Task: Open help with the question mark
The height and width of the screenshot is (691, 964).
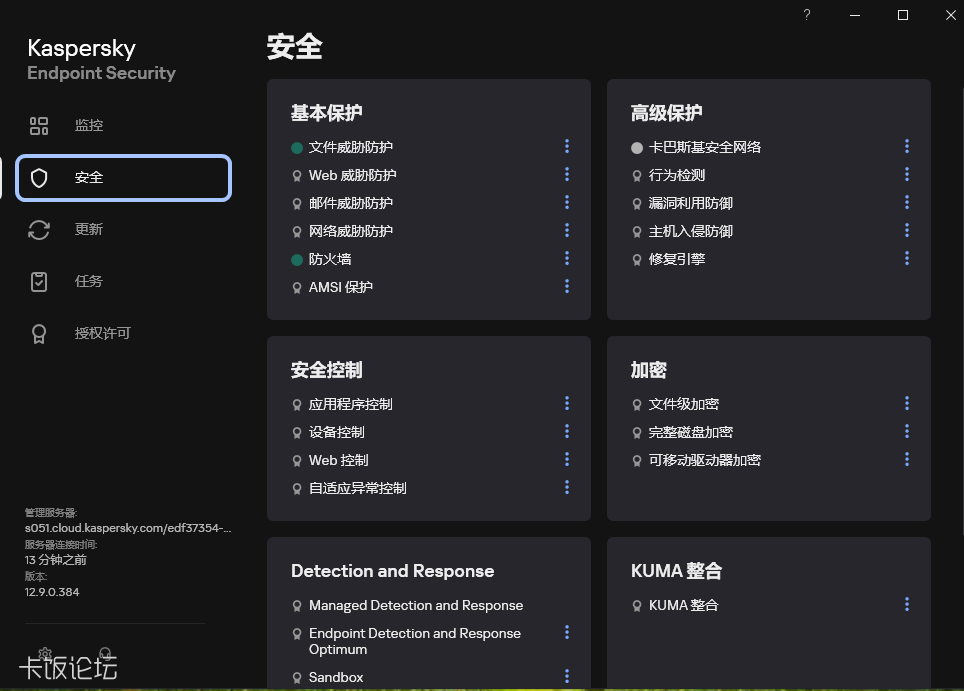Action: coord(807,15)
